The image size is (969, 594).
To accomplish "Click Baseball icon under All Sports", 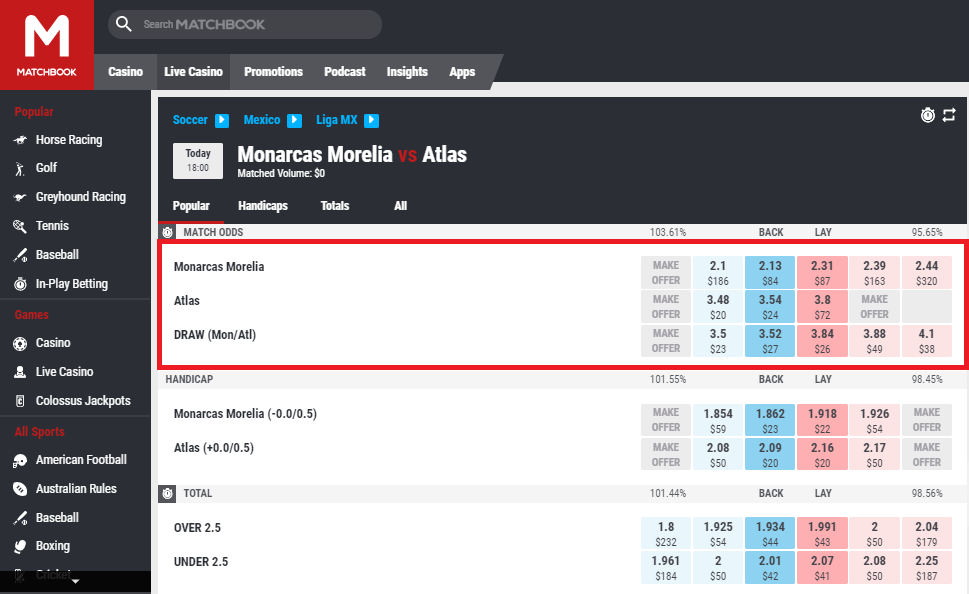I will click(20, 518).
